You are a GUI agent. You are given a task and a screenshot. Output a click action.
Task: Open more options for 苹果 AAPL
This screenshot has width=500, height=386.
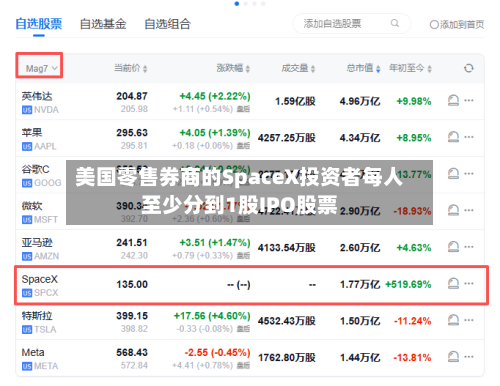(x=469, y=137)
